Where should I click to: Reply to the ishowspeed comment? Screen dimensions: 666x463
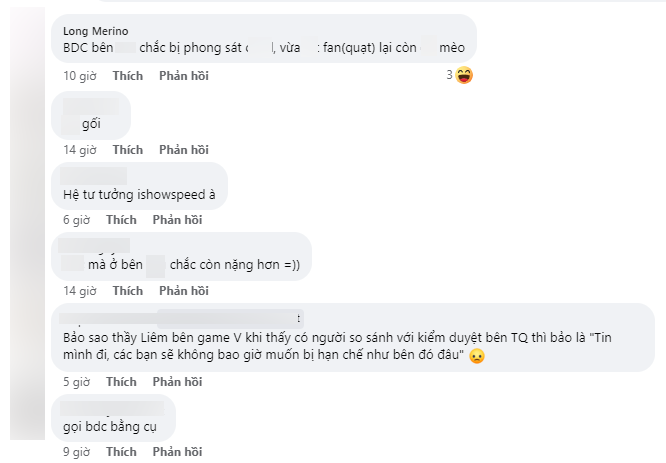178,220
